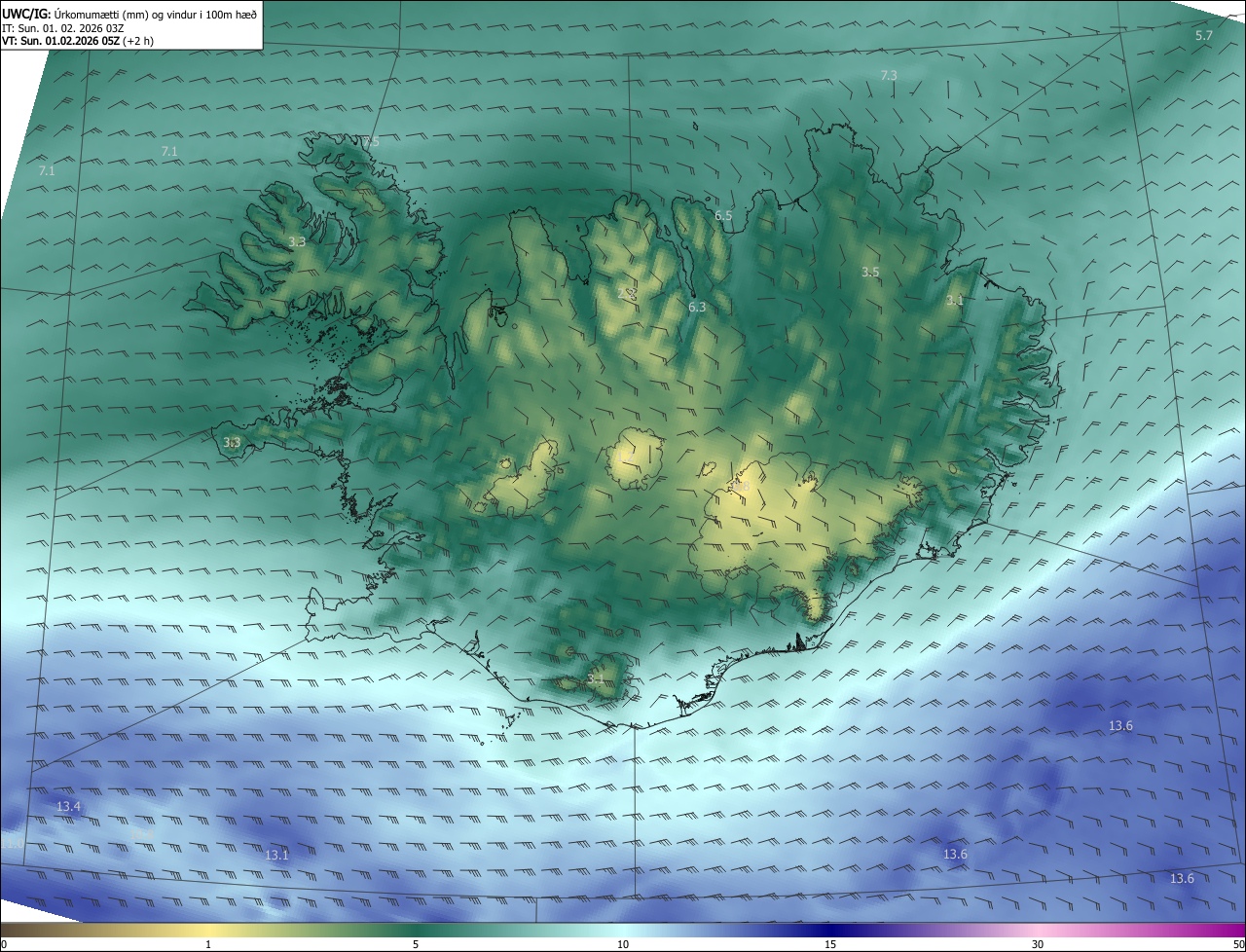This screenshot has height=952, width=1246.
Task: Click the 6.3 value label on the map
Action: (697, 307)
